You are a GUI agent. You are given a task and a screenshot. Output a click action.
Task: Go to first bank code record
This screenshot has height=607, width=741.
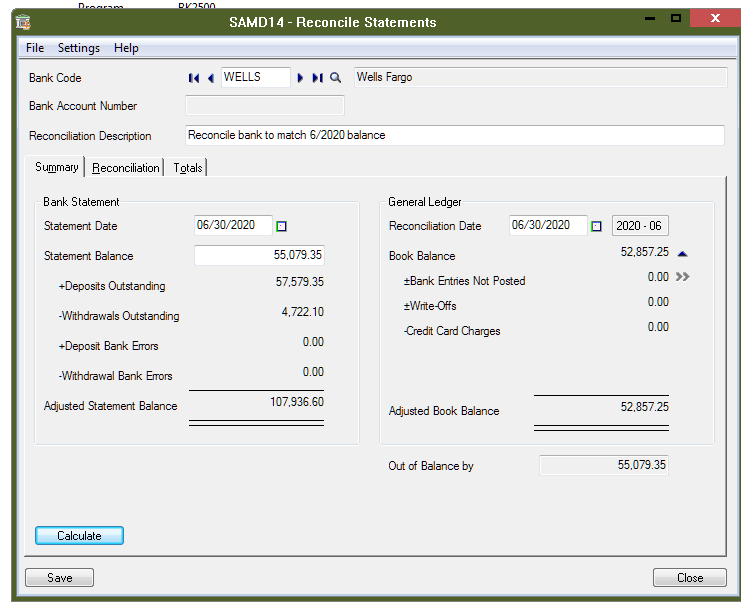pyautogui.click(x=194, y=78)
